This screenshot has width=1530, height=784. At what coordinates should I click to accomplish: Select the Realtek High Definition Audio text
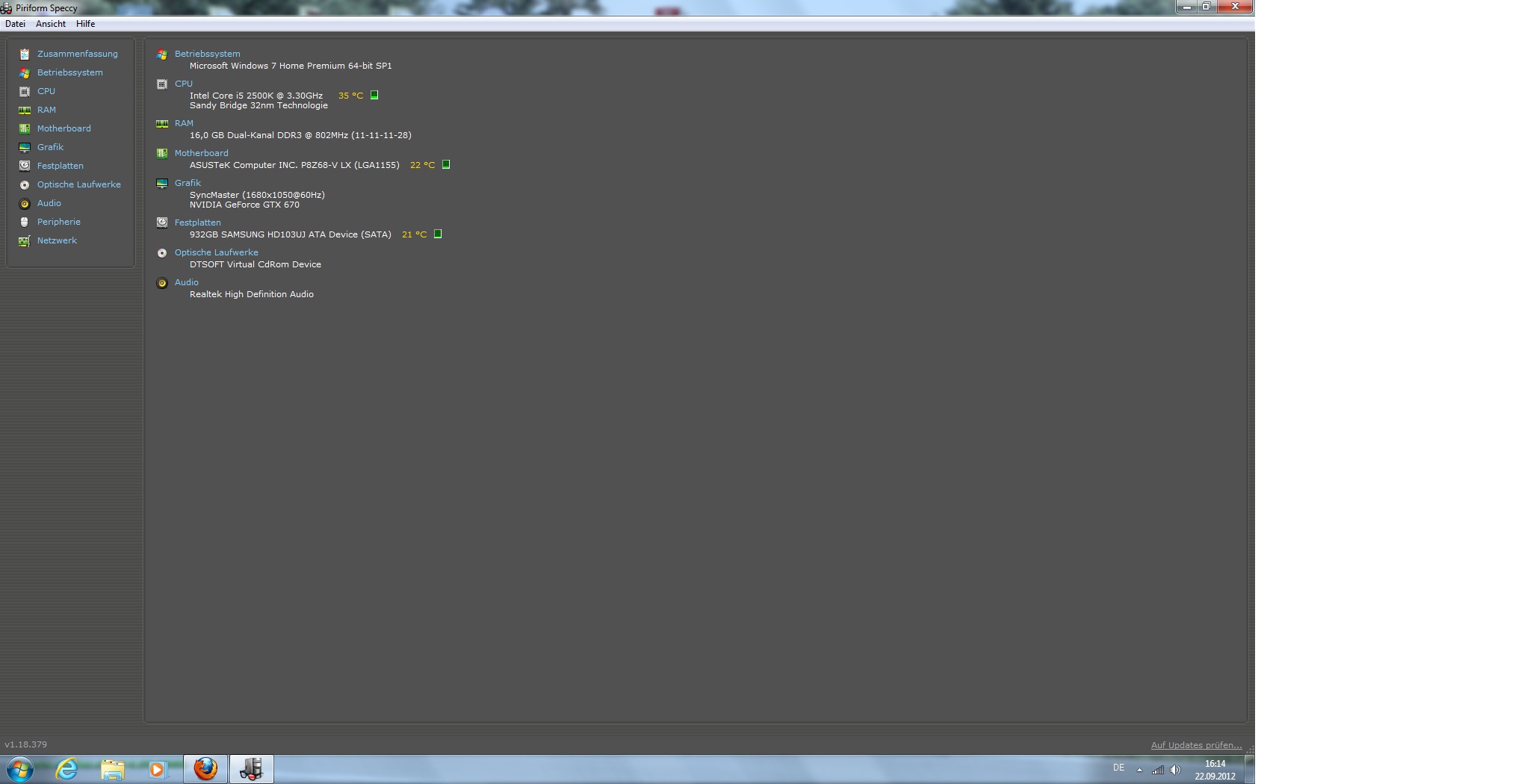(252, 294)
